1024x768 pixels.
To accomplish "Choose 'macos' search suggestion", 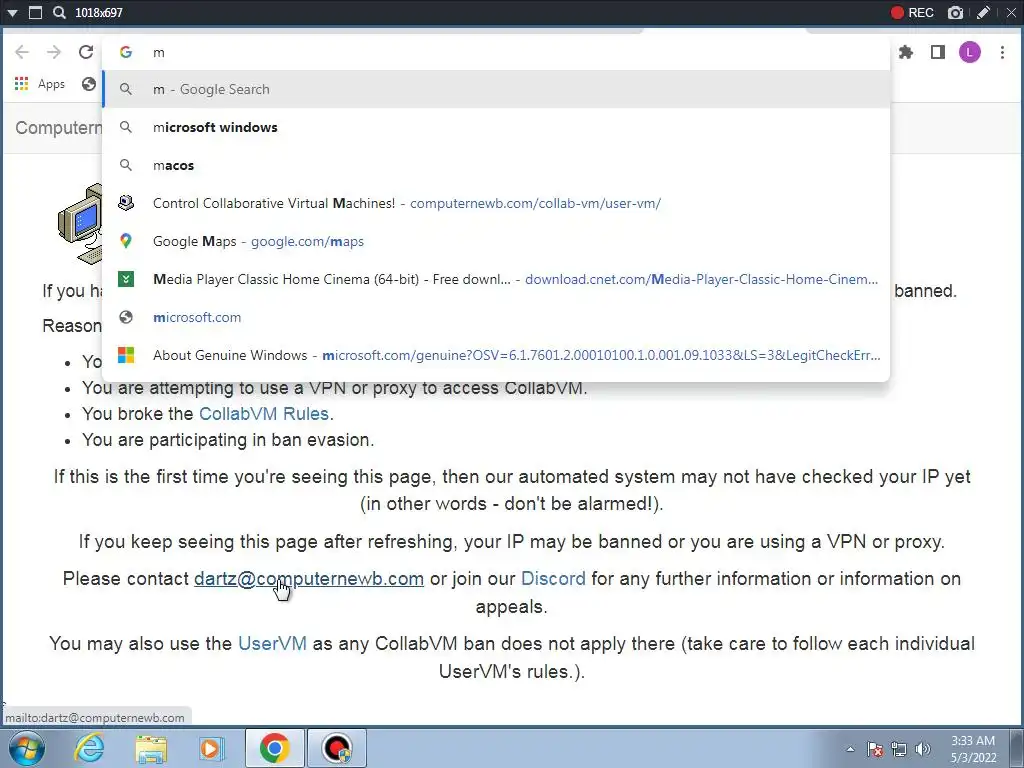I will (496, 165).
